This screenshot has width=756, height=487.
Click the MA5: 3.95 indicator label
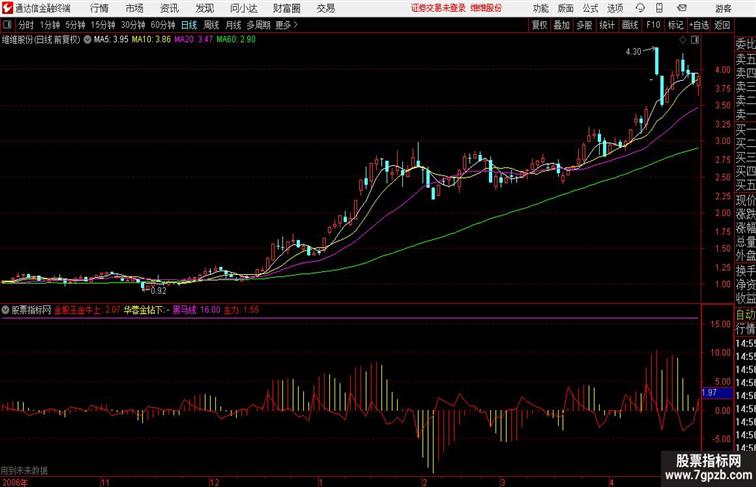[111, 40]
